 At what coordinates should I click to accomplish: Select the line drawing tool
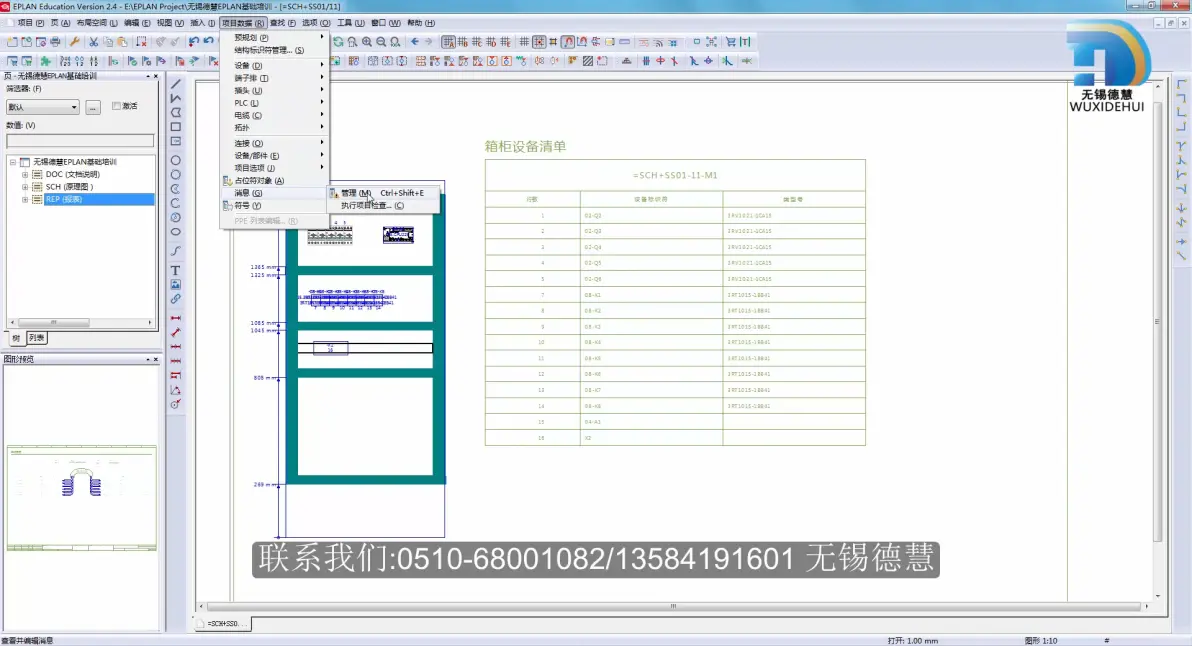[176, 84]
